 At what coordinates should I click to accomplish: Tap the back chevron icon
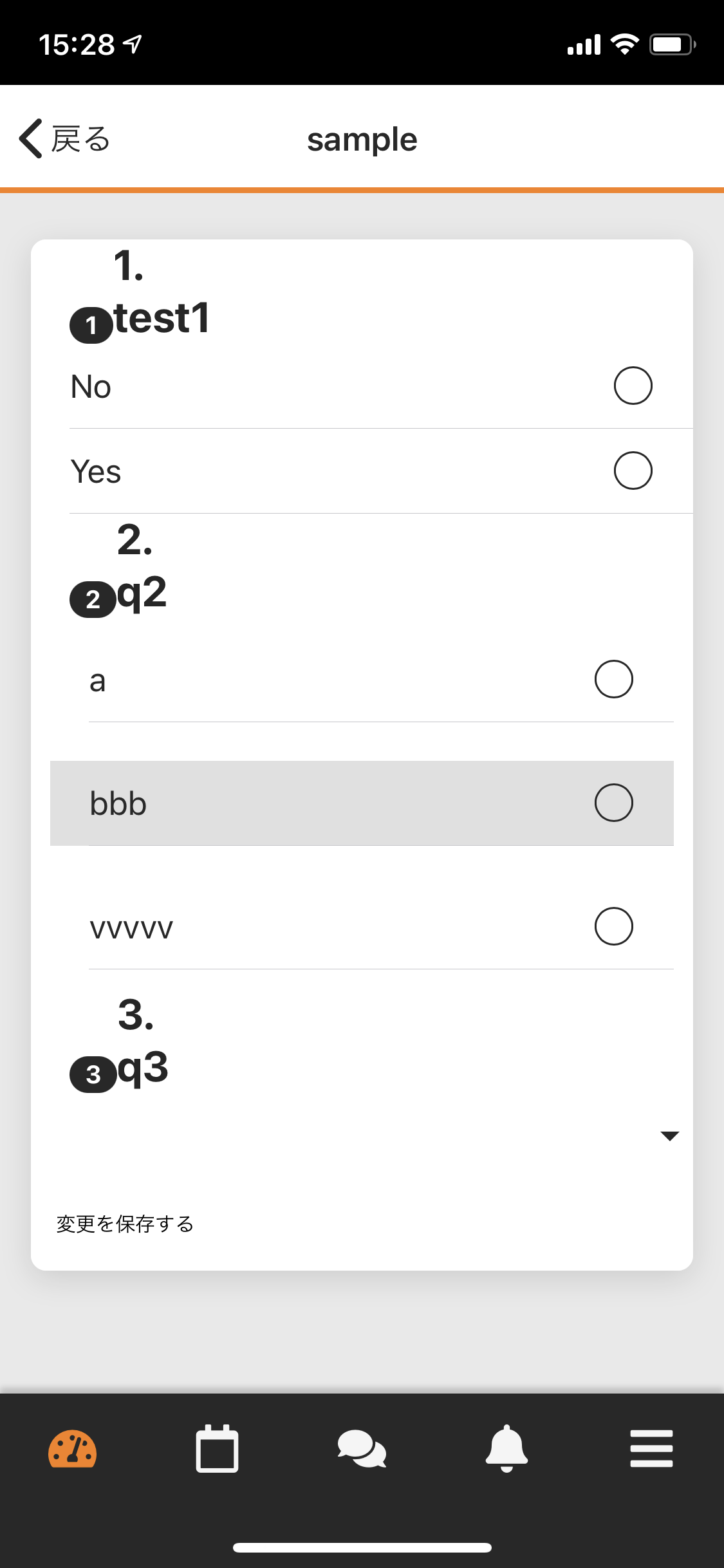pyautogui.click(x=30, y=138)
